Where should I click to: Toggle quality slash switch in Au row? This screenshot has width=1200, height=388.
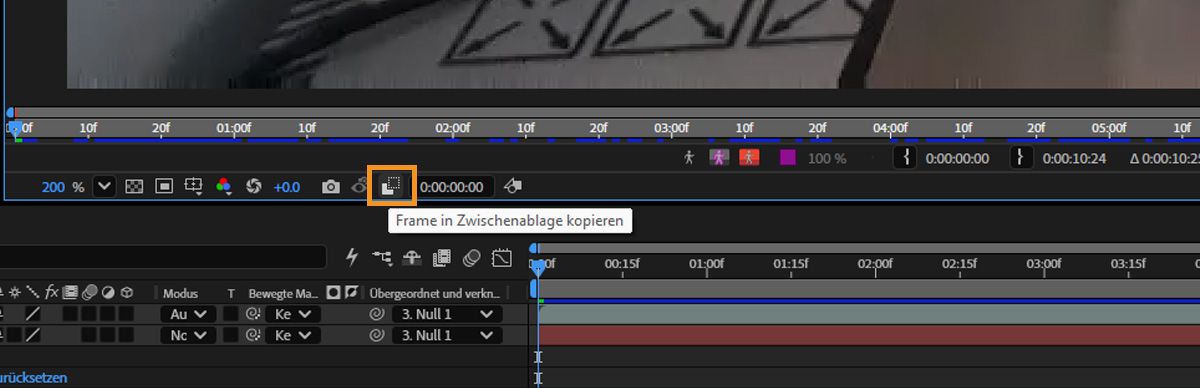(x=33, y=314)
